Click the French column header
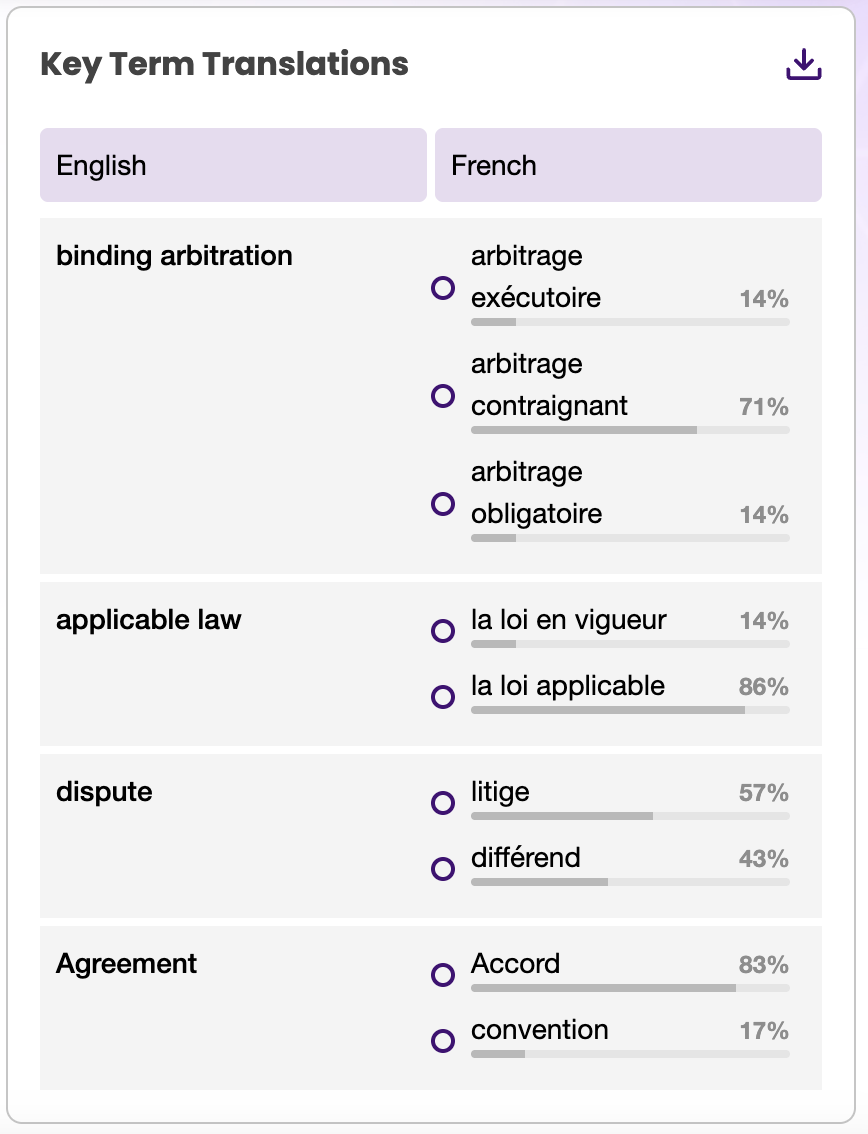This screenshot has height=1134, width=868. tap(628, 165)
